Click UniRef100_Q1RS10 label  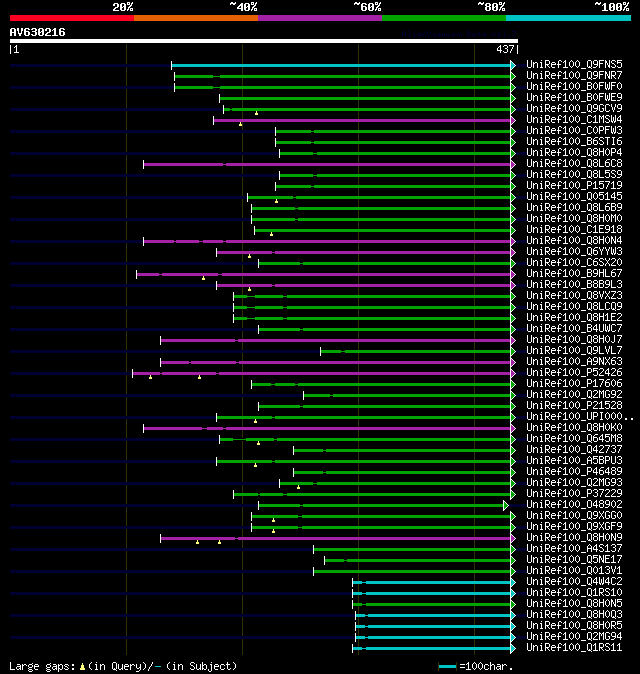(x=574, y=593)
